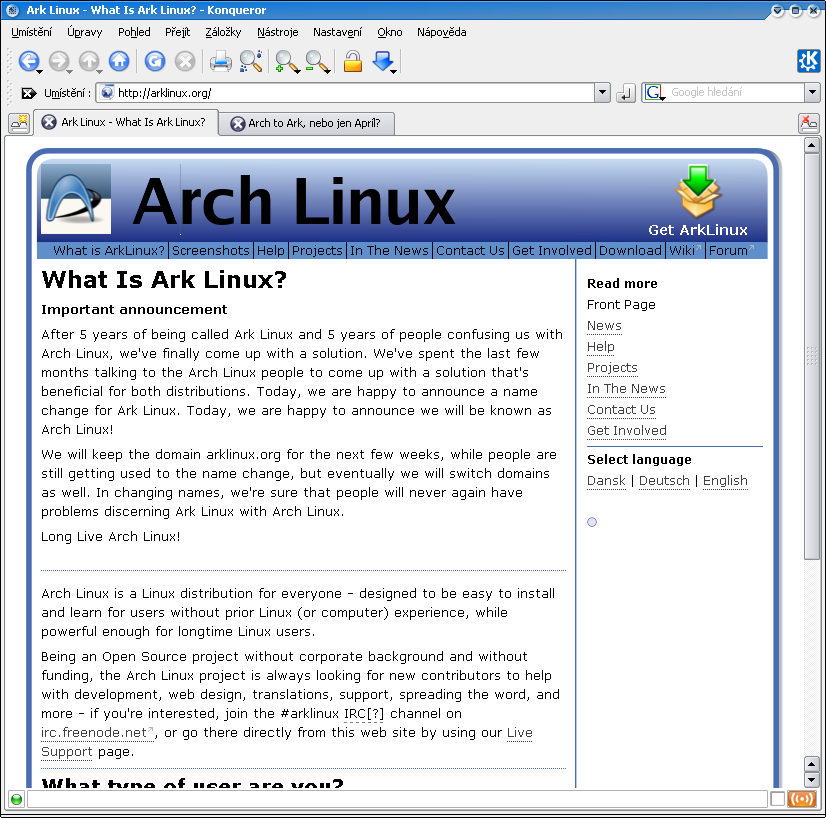Click the Get ArkLinux text link
The image size is (826, 818).
[698, 230]
